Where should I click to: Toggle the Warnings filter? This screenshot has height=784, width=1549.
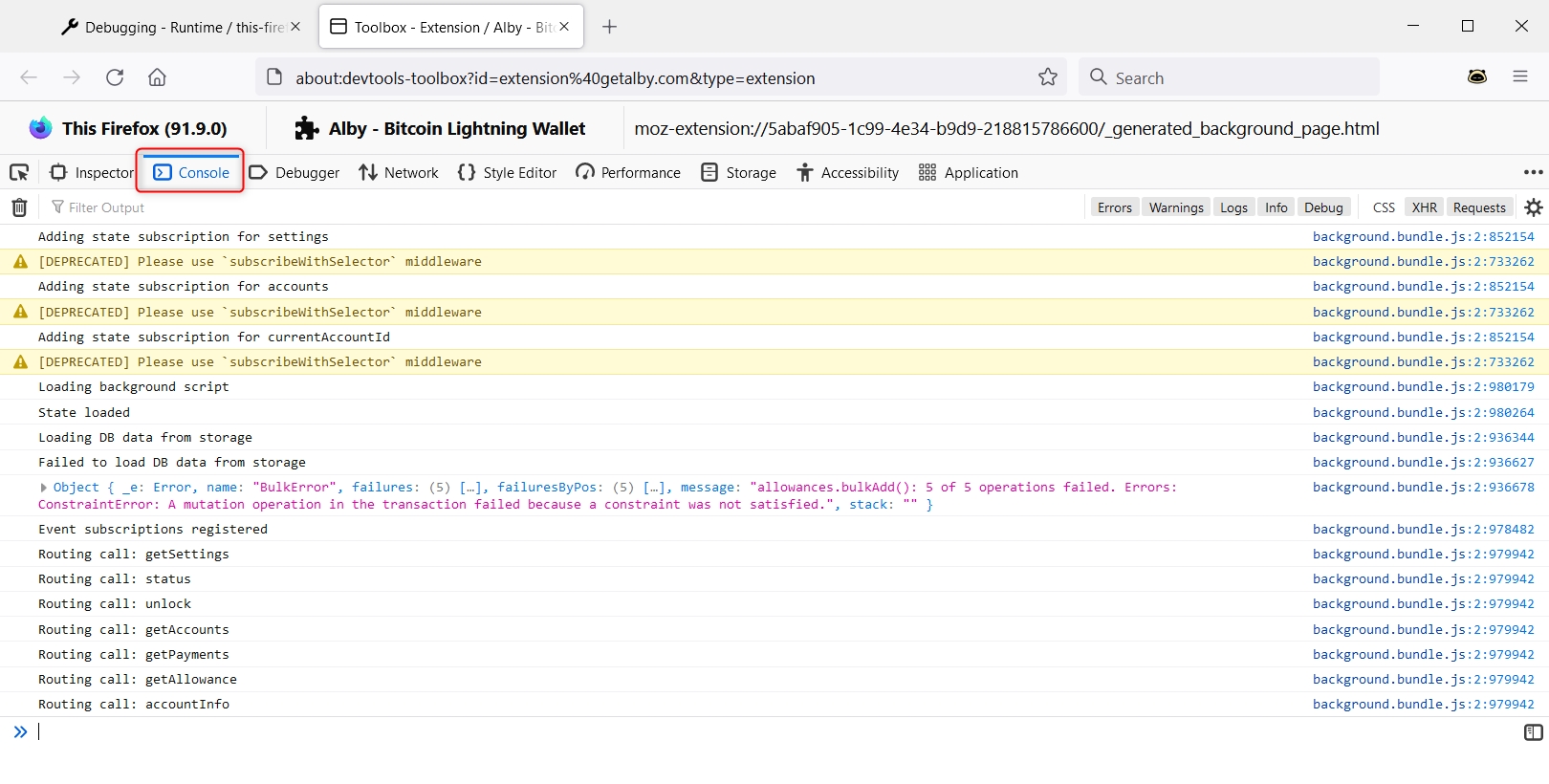point(1175,207)
